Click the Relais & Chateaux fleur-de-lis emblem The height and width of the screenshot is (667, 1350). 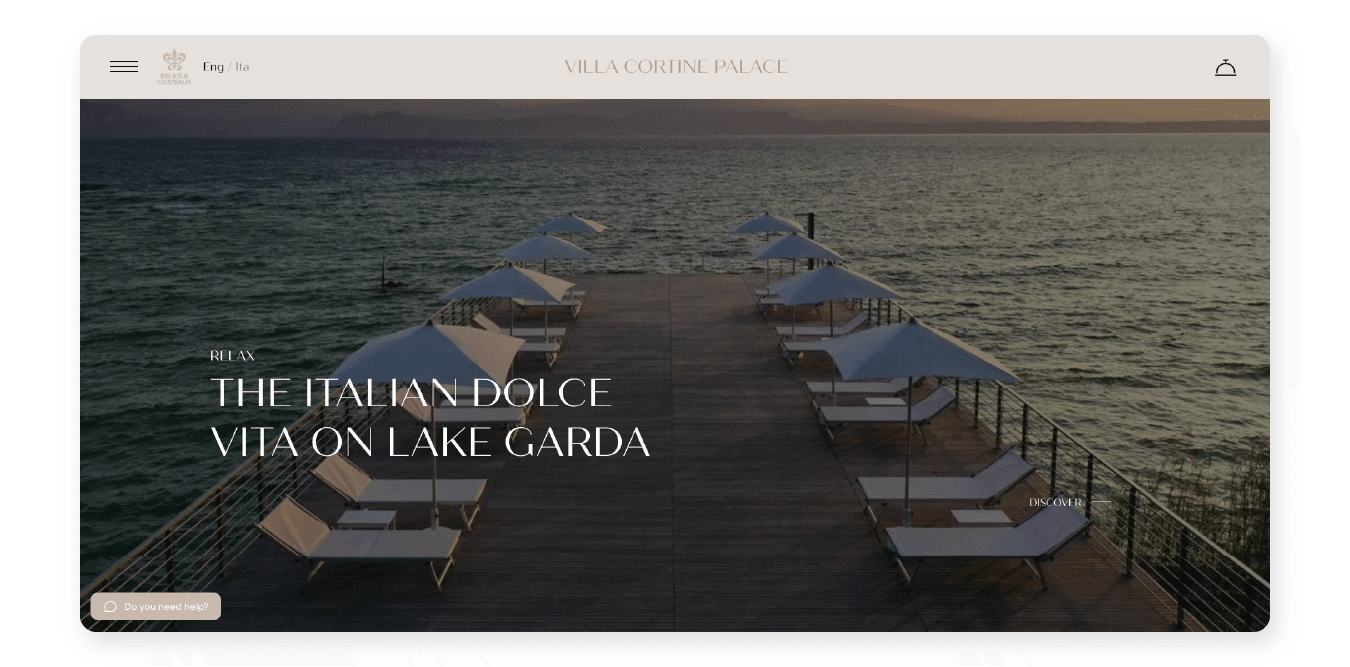(x=174, y=60)
